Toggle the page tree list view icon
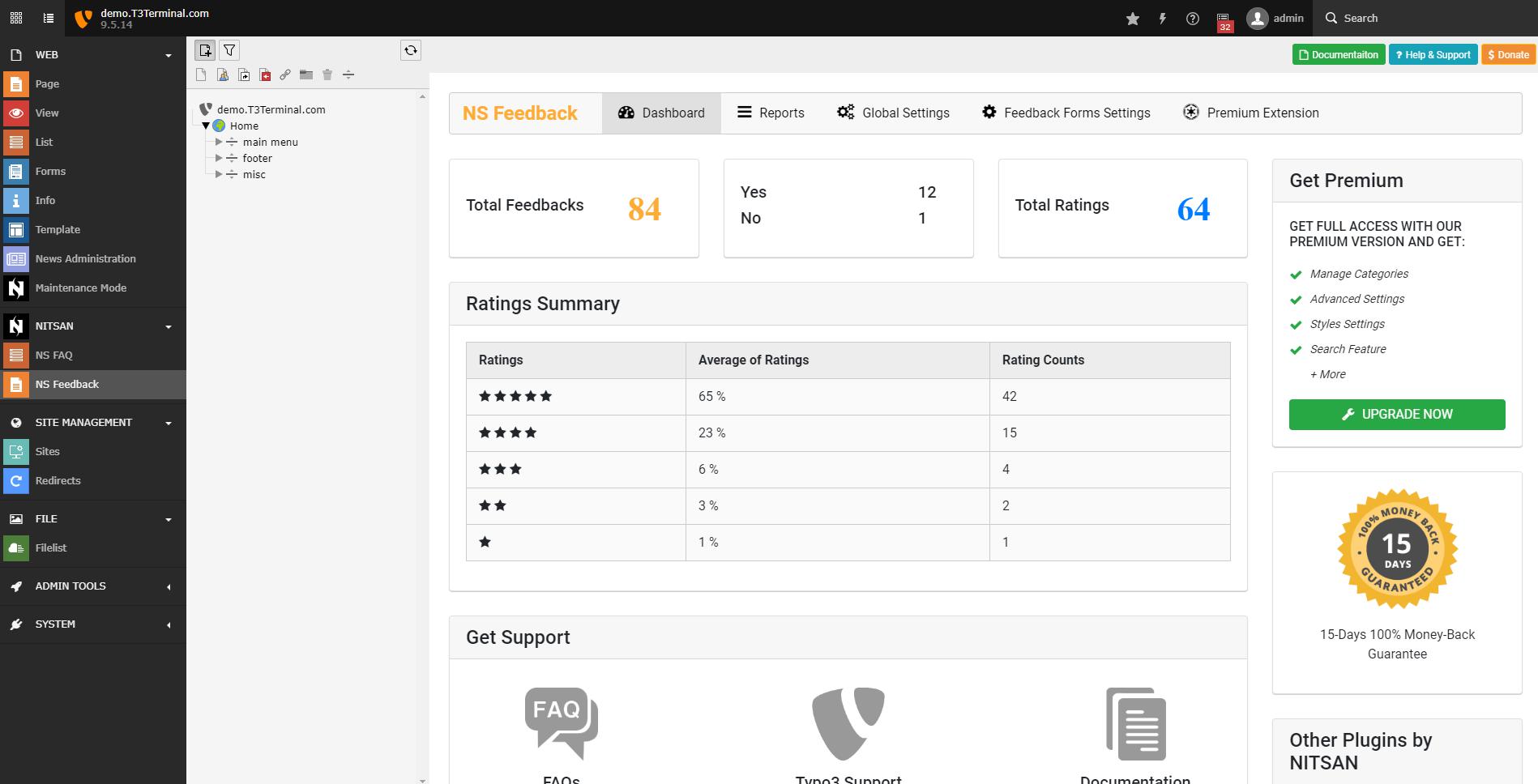The width and height of the screenshot is (1538, 784). [x=49, y=18]
